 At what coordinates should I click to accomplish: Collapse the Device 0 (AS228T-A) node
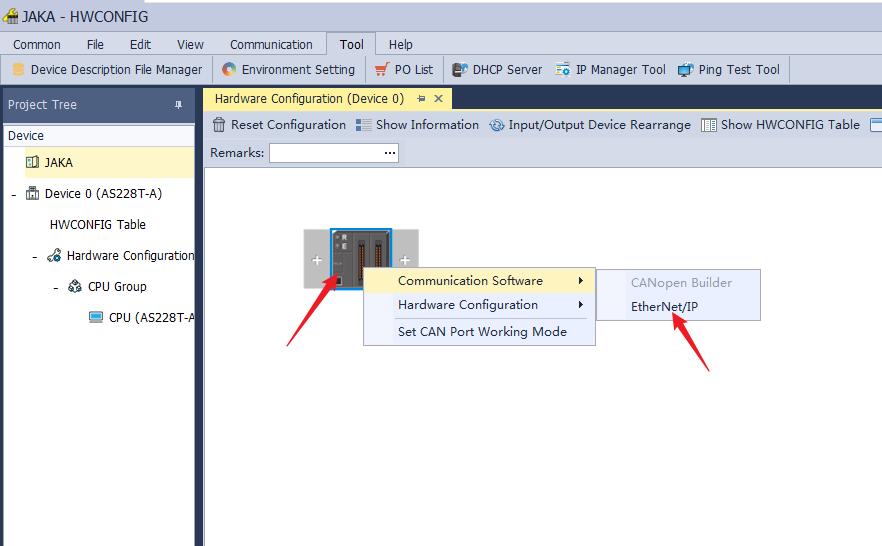click(x=13, y=194)
